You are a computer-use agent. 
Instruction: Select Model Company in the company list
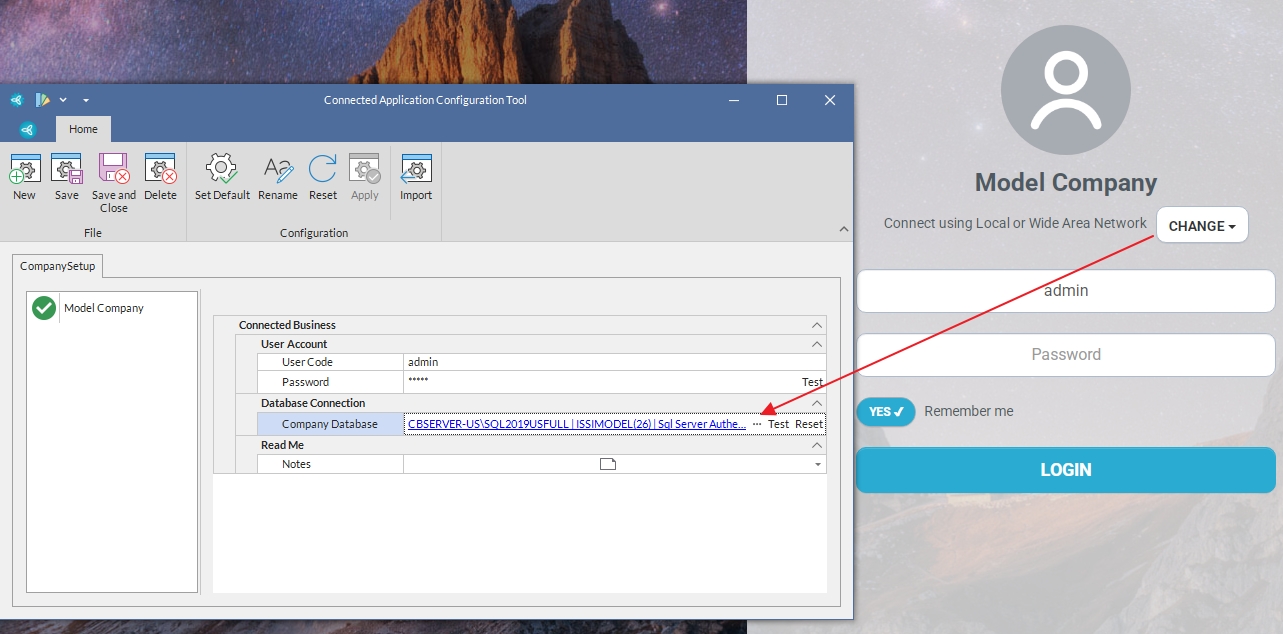click(103, 308)
